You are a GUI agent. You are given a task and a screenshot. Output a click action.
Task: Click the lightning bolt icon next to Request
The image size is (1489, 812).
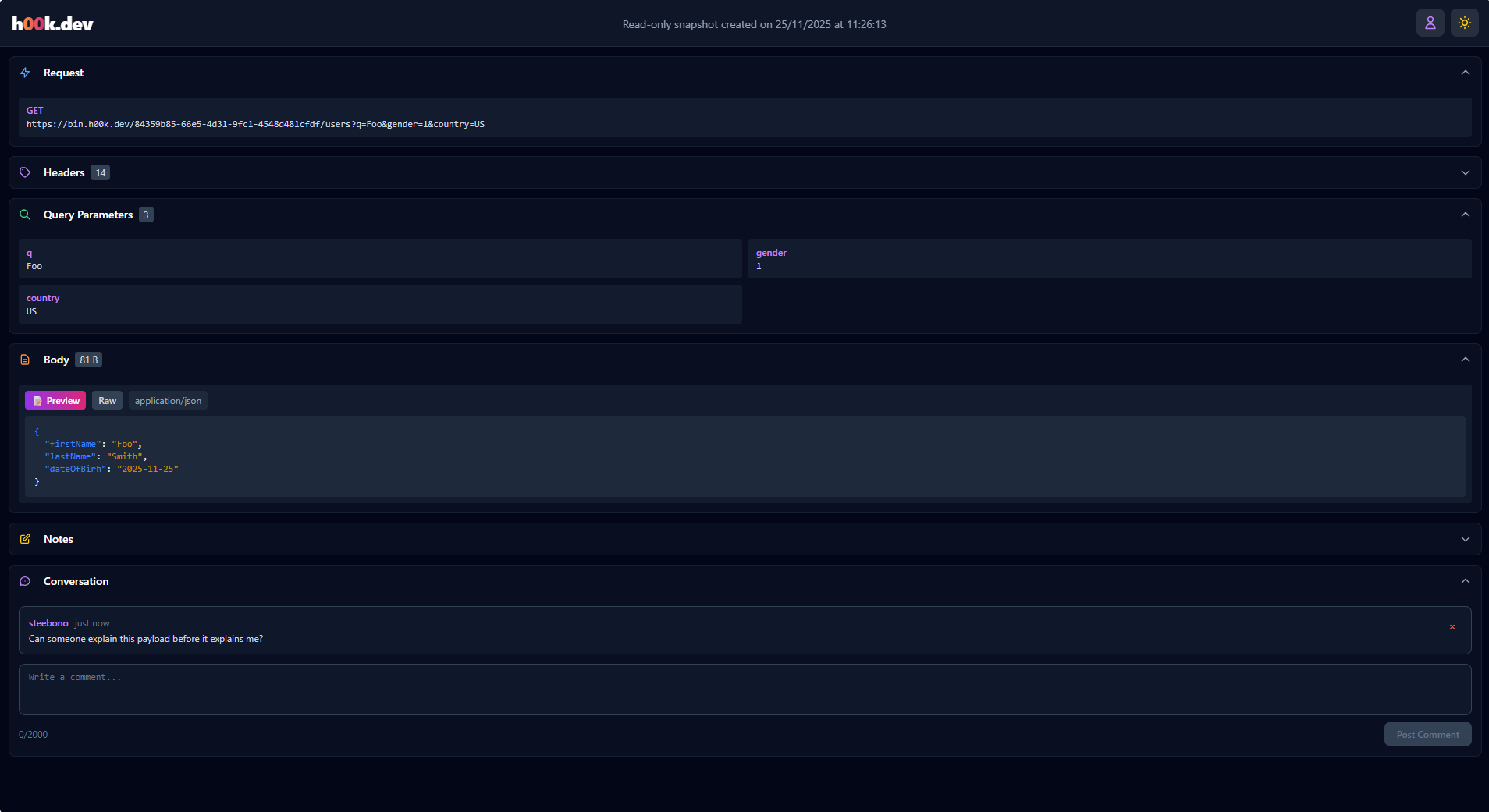(x=24, y=73)
